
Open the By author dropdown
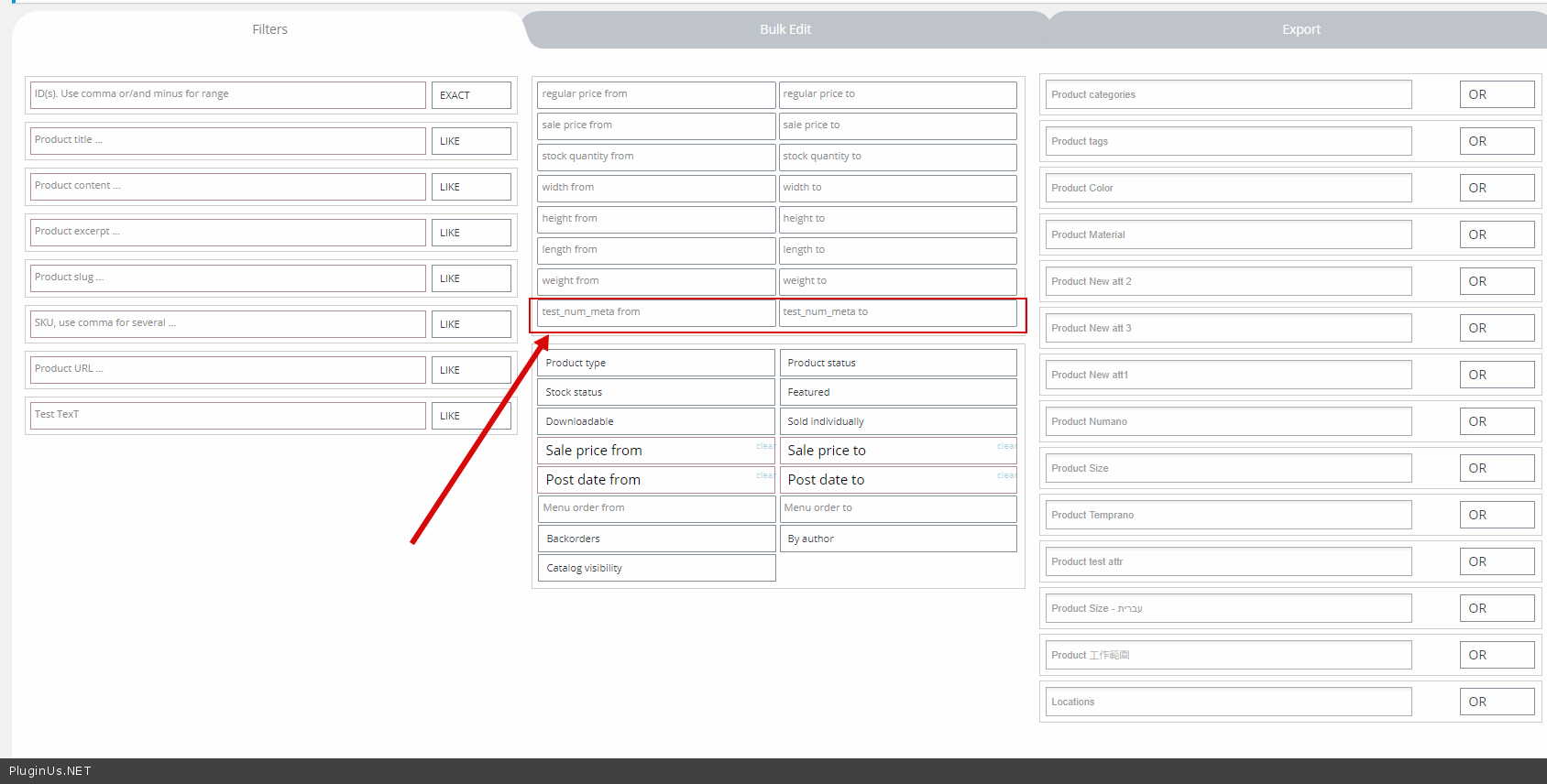click(897, 539)
